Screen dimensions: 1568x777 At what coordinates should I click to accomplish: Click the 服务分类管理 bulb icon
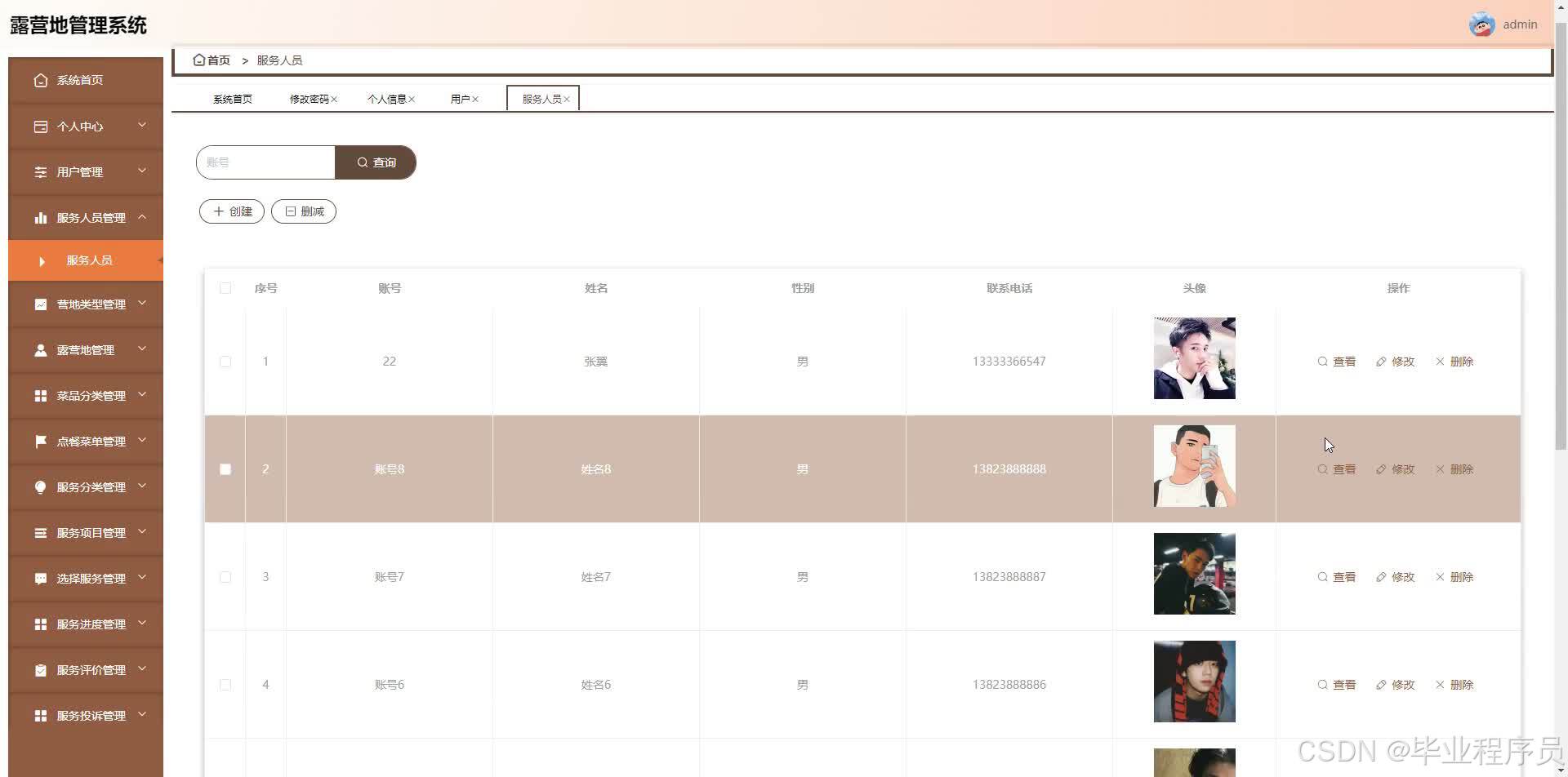coord(41,487)
